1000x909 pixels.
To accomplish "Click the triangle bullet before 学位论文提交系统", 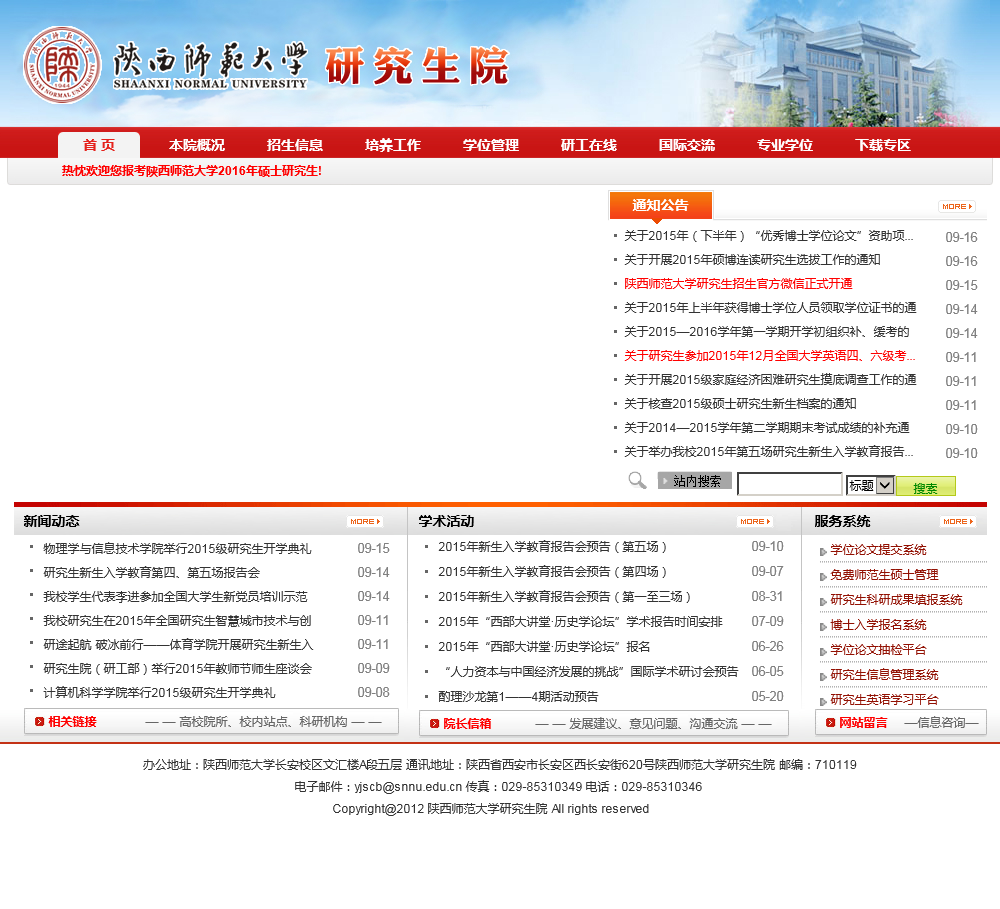I will 823,552.
